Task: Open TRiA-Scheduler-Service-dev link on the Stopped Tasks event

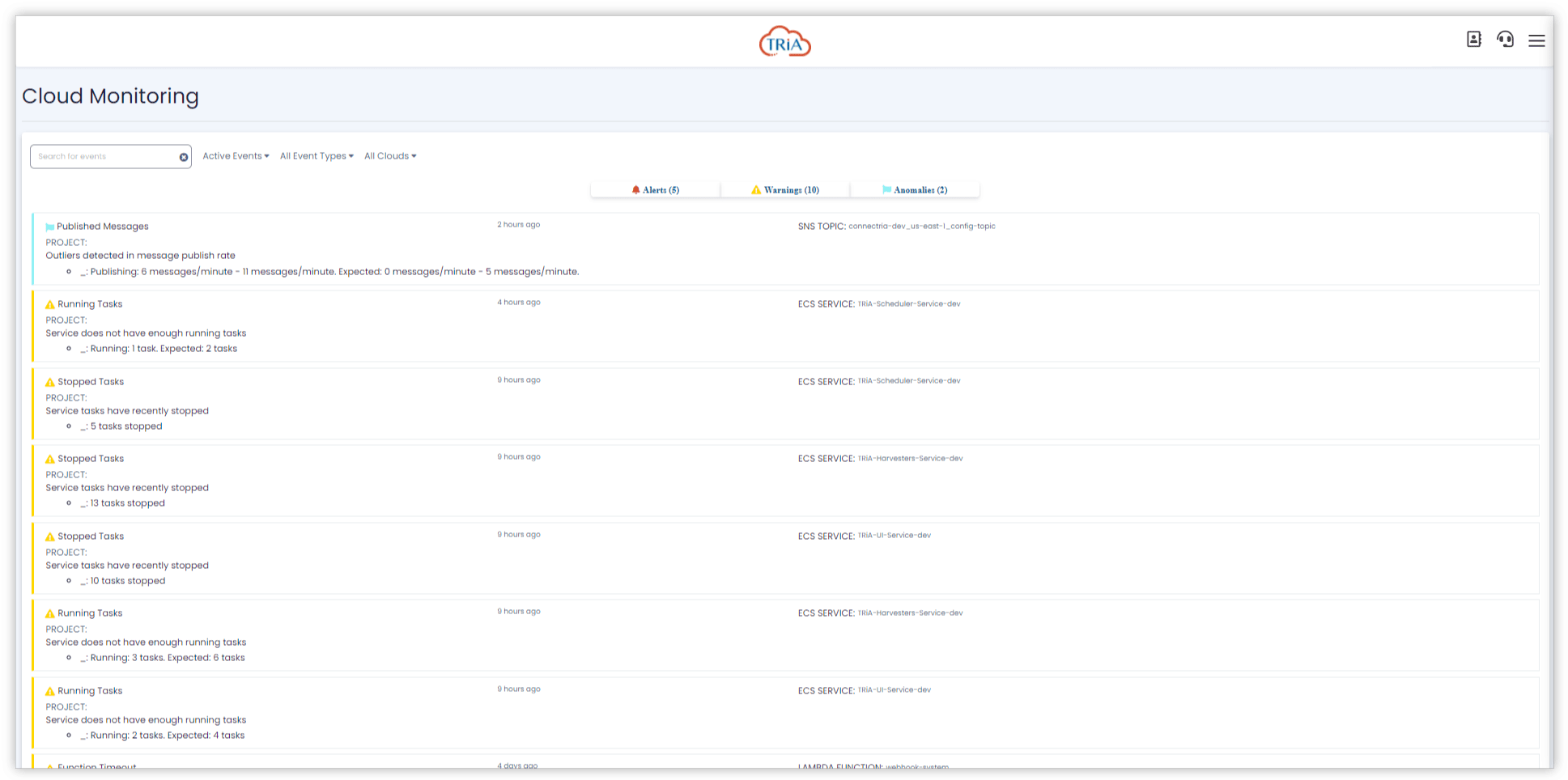Action: [x=909, y=381]
